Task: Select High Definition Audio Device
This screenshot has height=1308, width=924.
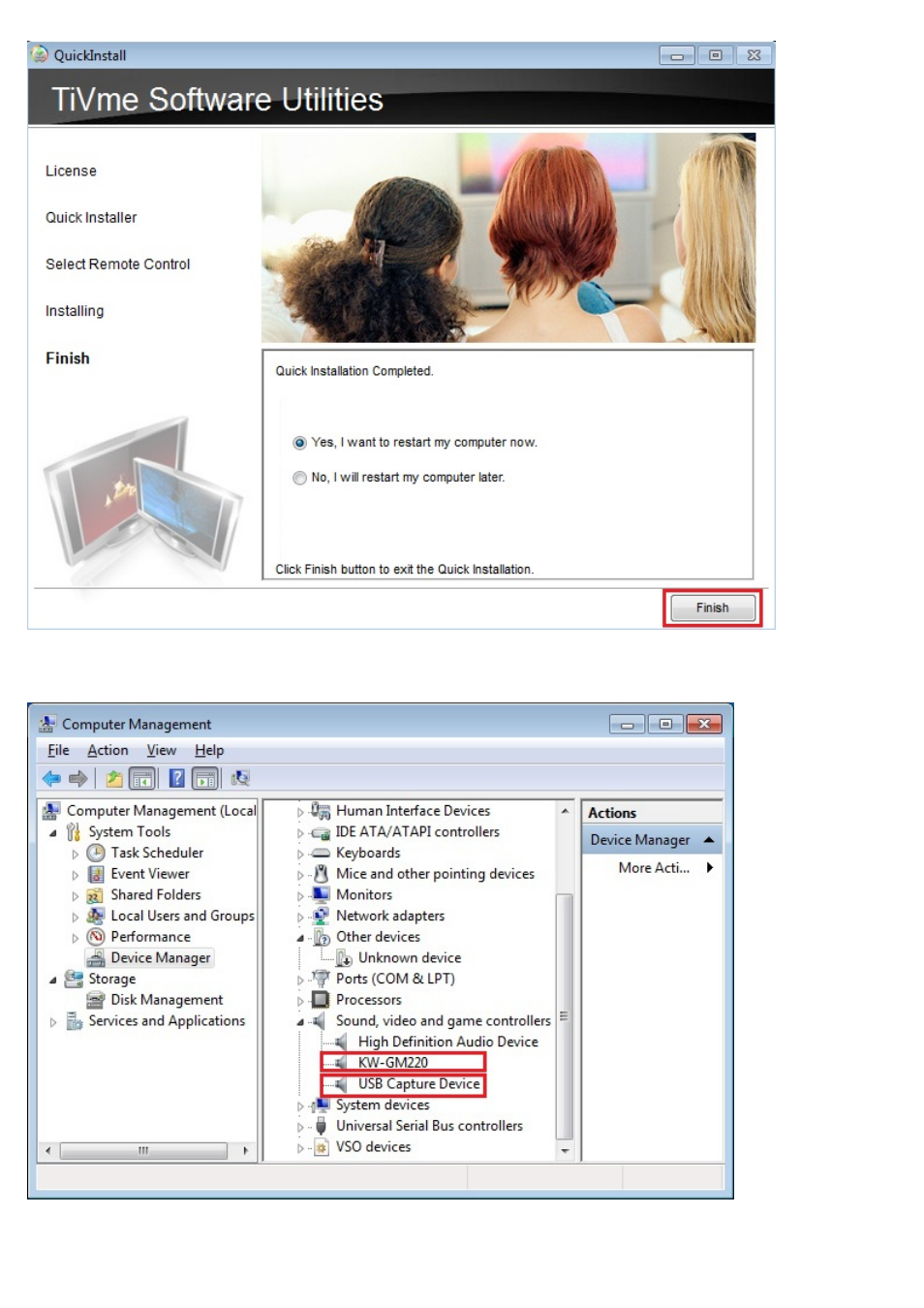Action: coord(447,1042)
